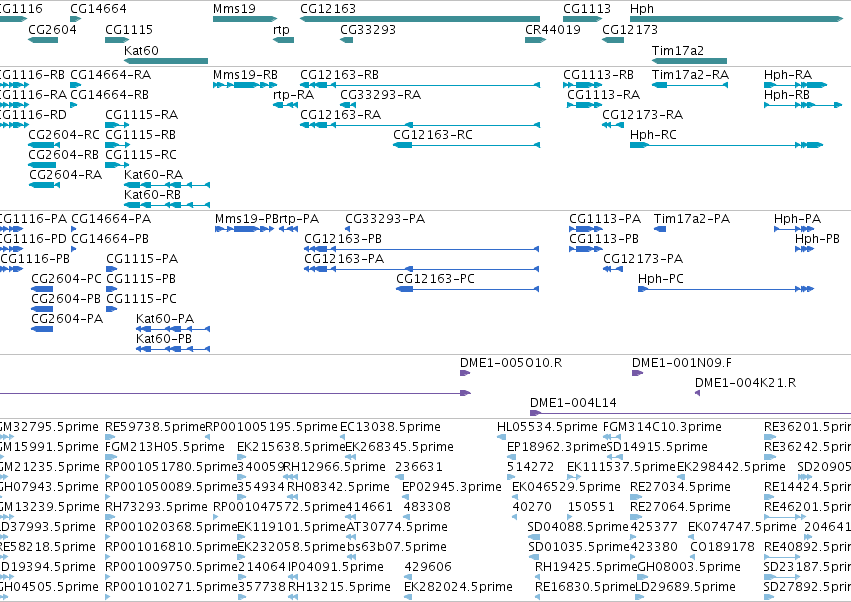Click the CG12163 gene bar
Viewport: 851px width, 602px height.
(420, 19)
